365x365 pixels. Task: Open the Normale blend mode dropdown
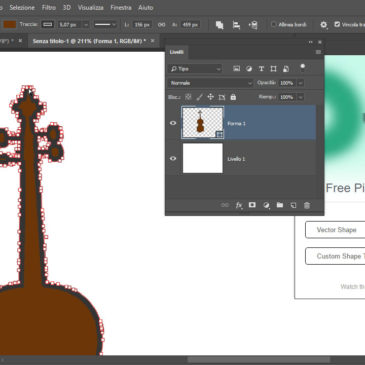[211, 83]
